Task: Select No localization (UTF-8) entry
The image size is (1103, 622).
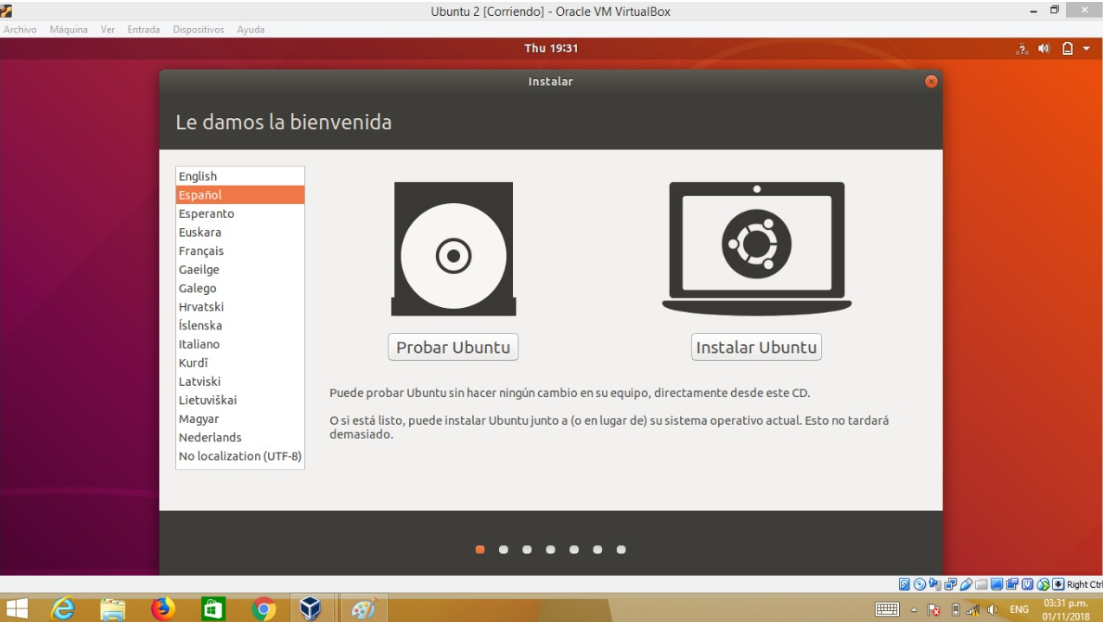Action: 240,456
